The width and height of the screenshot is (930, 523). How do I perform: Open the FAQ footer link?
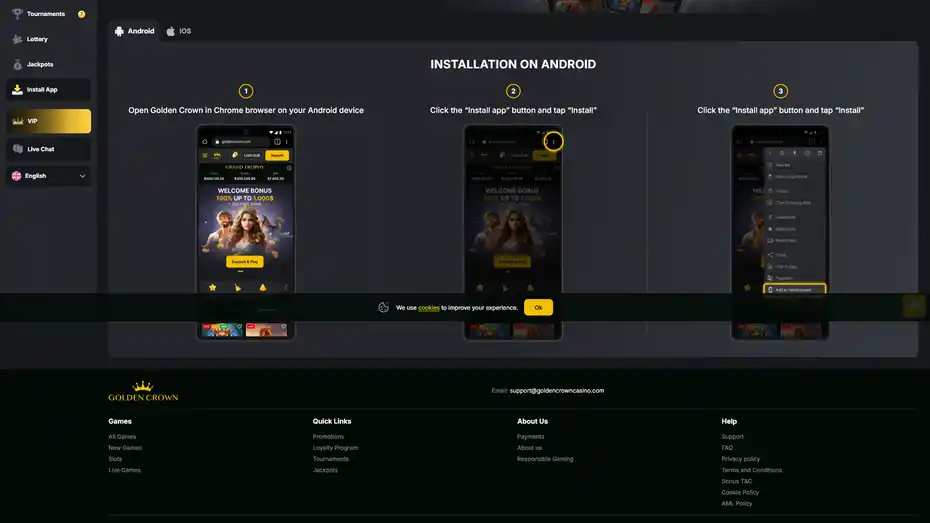(x=727, y=448)
